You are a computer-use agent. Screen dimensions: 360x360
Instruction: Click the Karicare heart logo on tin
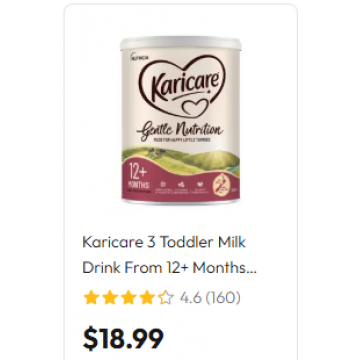coord(182,86)
